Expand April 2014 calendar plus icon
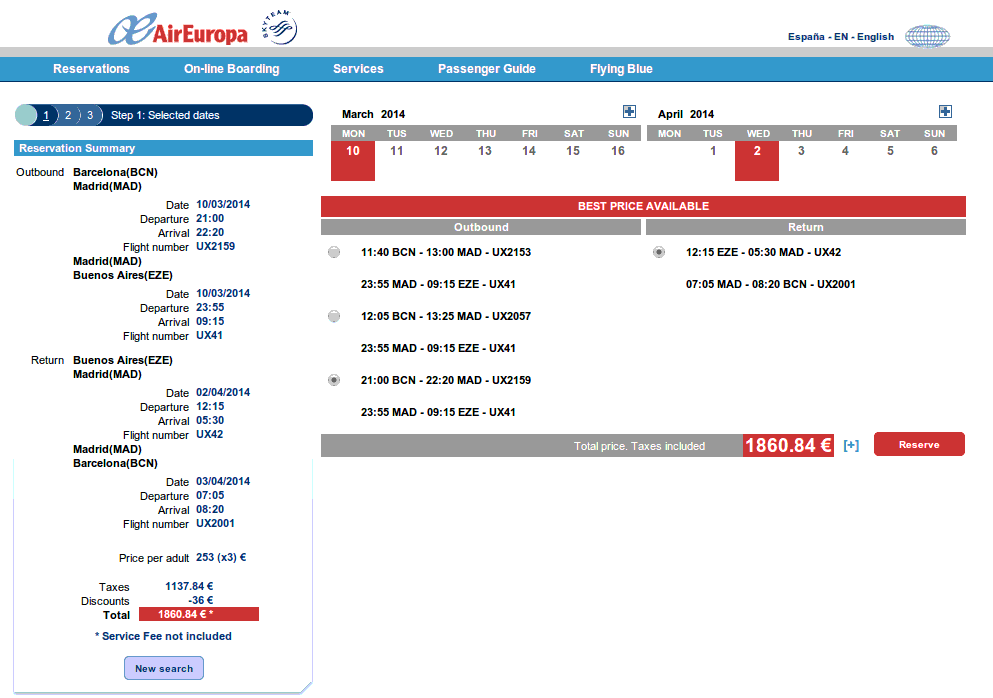Screen dimensions: 993x698 tap(945, 111)
